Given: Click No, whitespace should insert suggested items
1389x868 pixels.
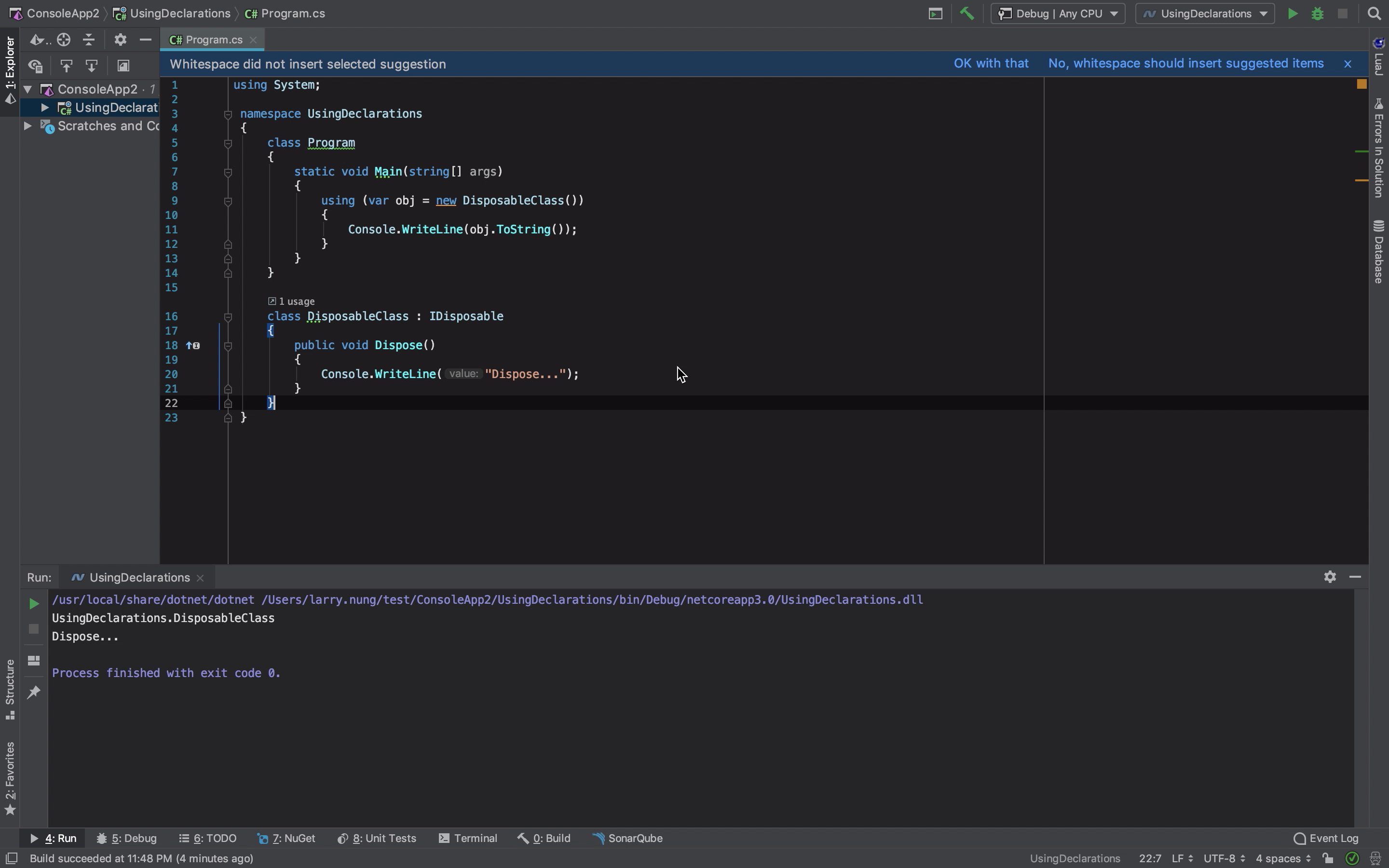Looking at the screenshot, I should click(x=1186, y=64).
